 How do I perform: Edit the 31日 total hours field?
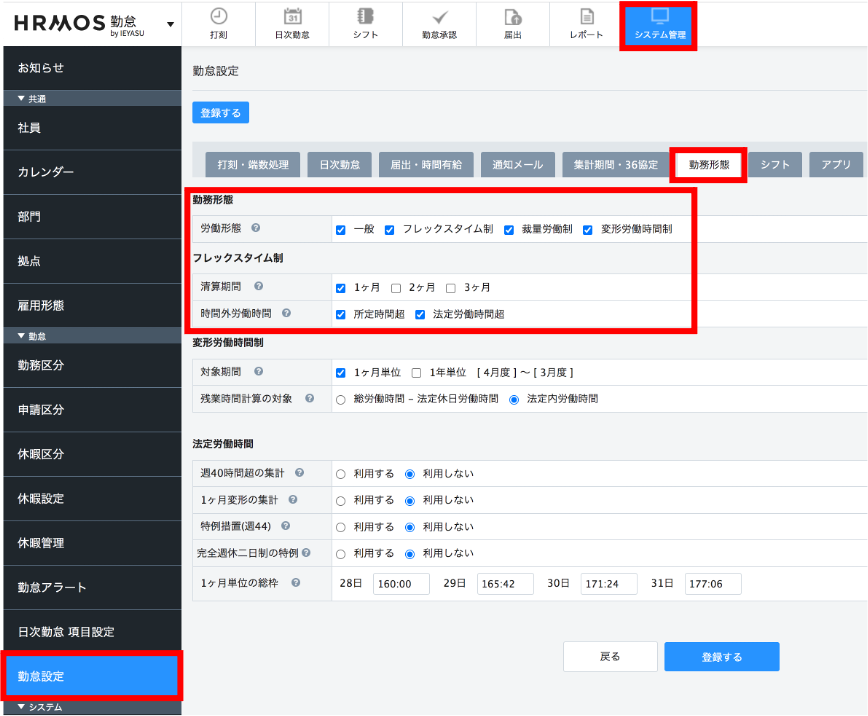[x=713, y=584]
